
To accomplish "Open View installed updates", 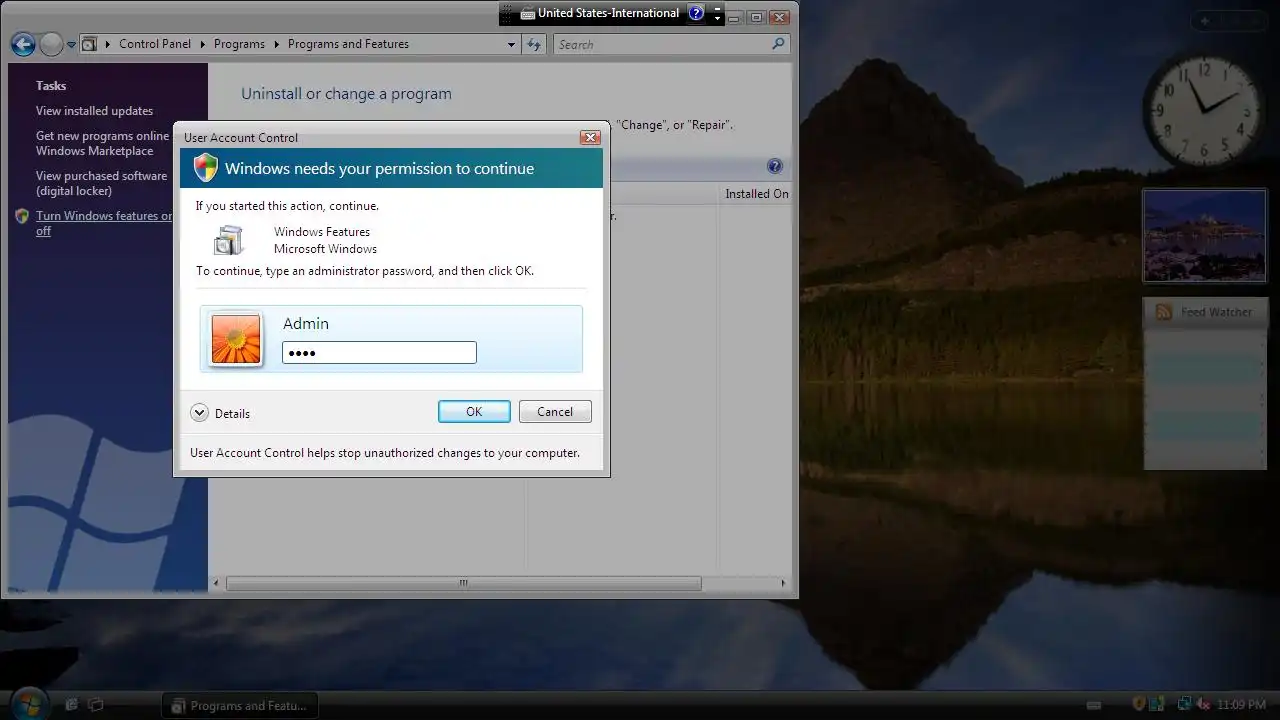I will point(94,111).
